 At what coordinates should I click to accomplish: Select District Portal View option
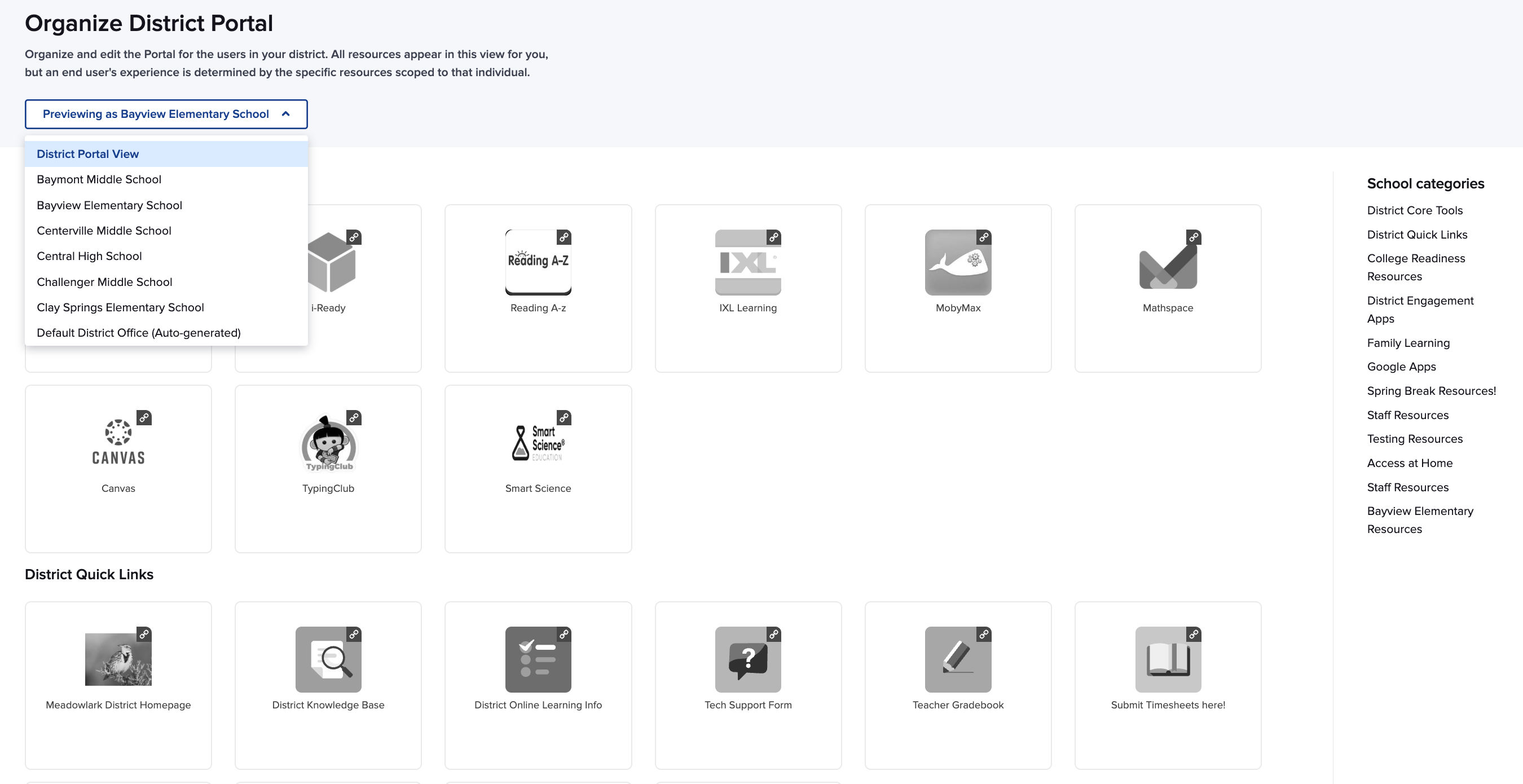tap(87, 154)
